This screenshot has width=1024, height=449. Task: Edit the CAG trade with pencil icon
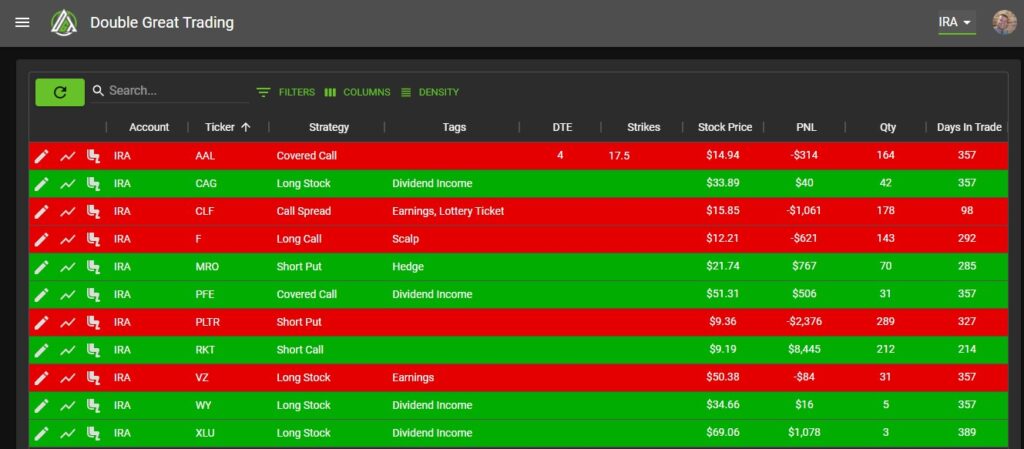41,183
